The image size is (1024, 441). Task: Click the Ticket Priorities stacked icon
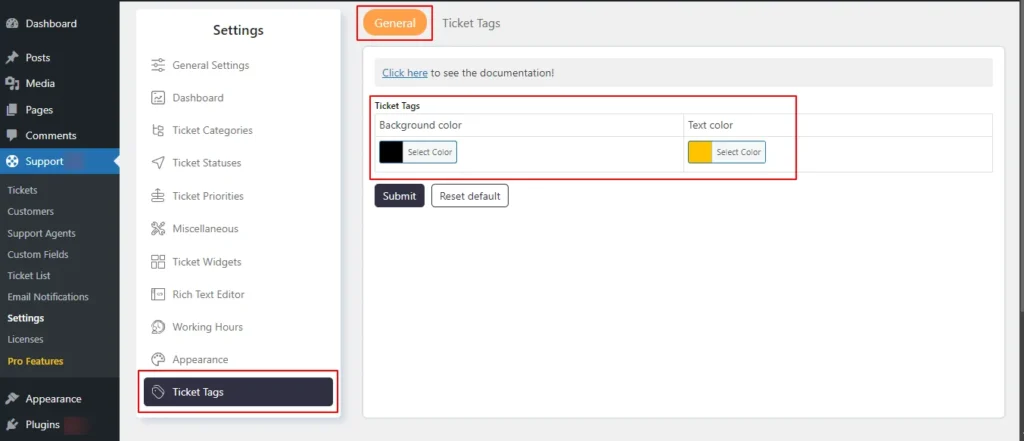click(157, 195)
